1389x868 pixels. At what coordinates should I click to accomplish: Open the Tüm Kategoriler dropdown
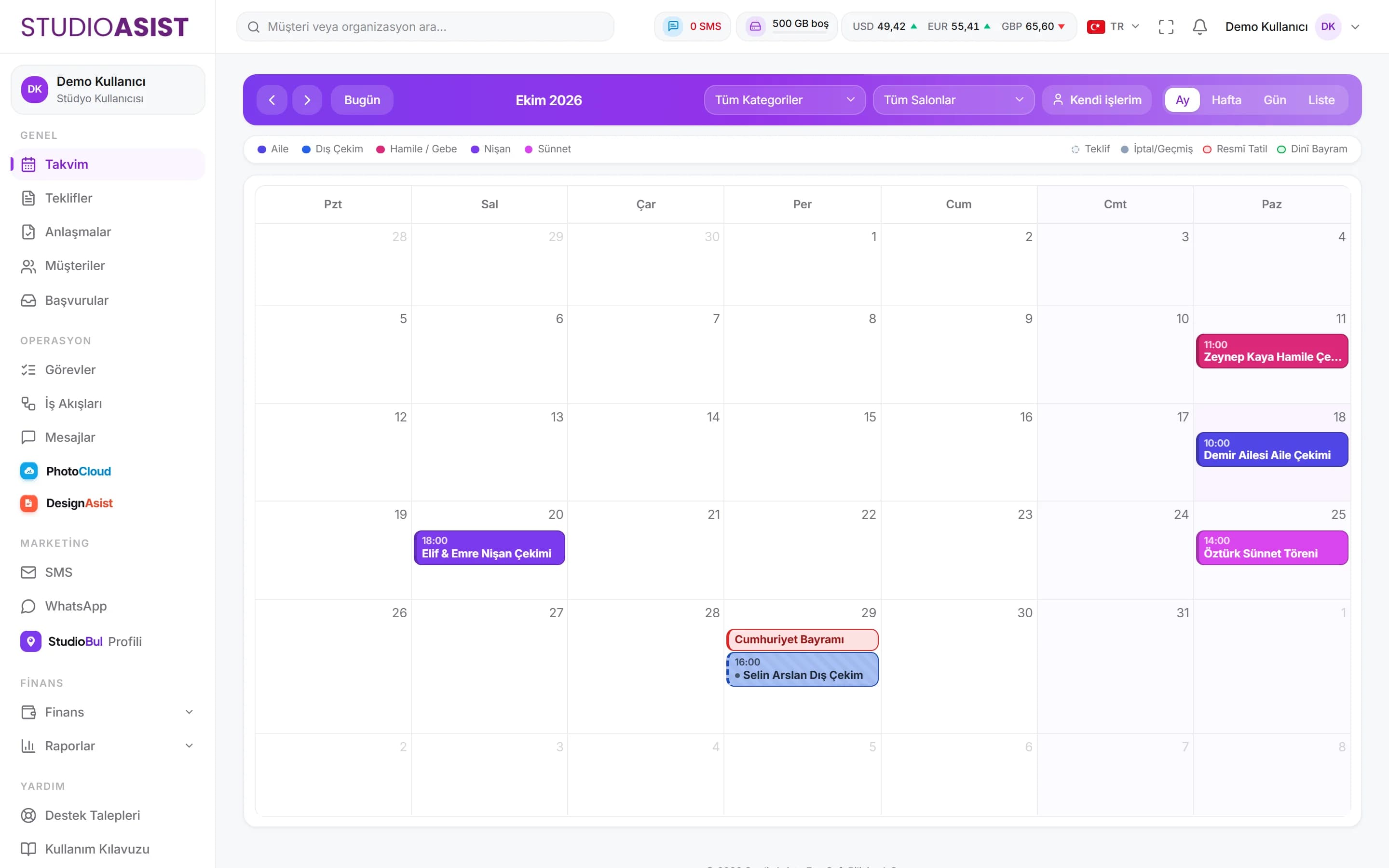[x=785, y=100]
